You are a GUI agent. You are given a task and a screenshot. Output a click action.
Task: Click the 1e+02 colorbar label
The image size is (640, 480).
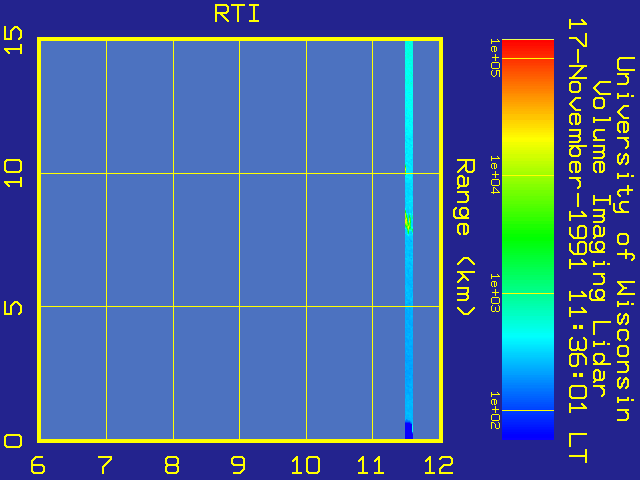pos(495,410)
